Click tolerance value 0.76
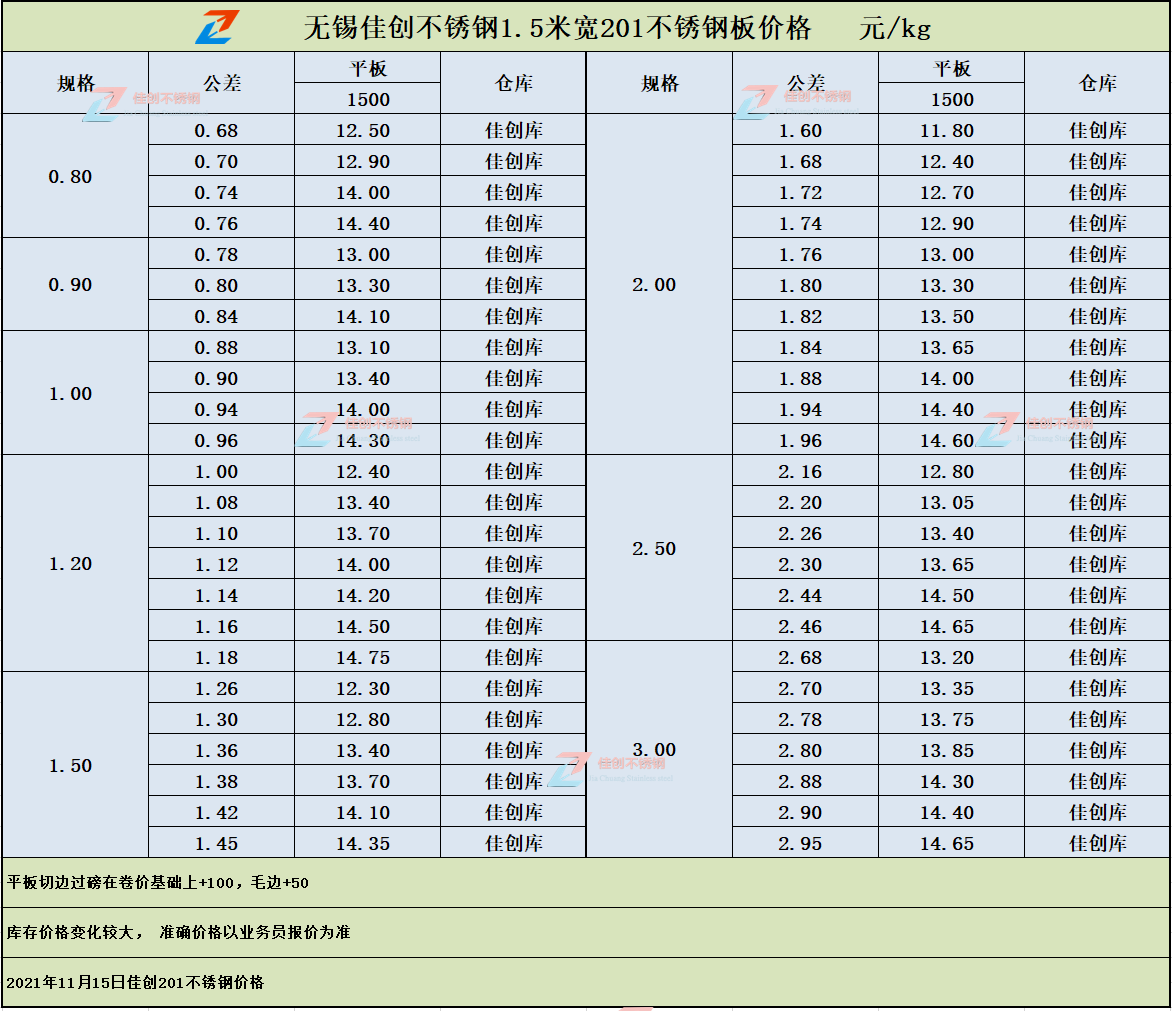 pyautogui.click(x=216, y=224)
